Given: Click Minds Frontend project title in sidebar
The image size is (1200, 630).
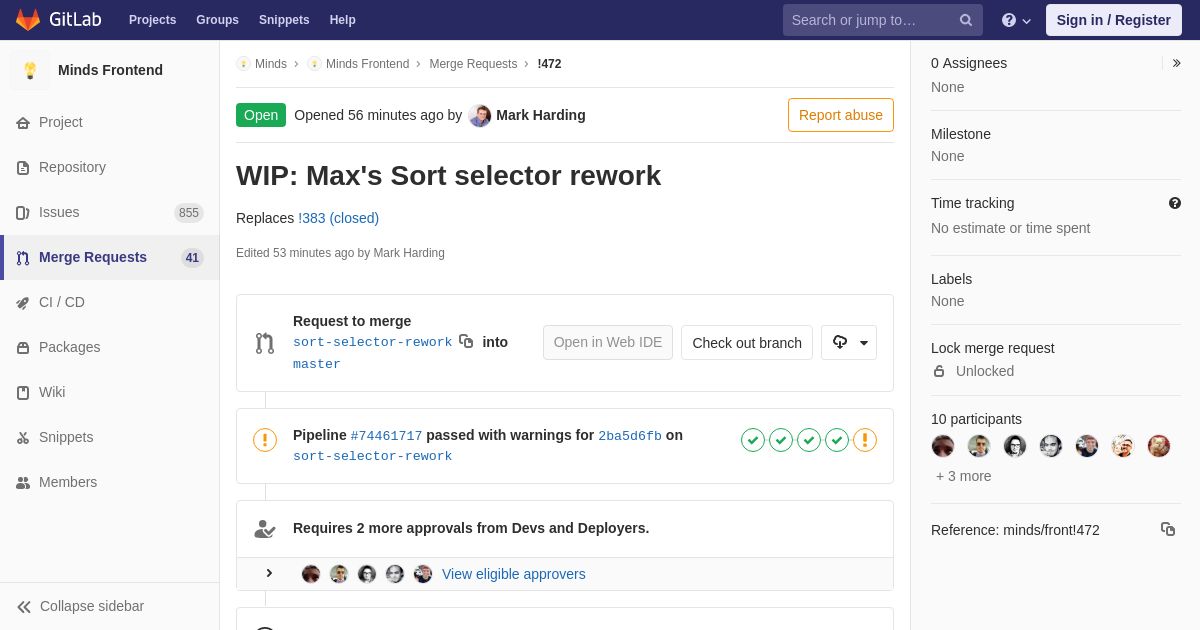Looking at the screenshot, I should 110,70.
